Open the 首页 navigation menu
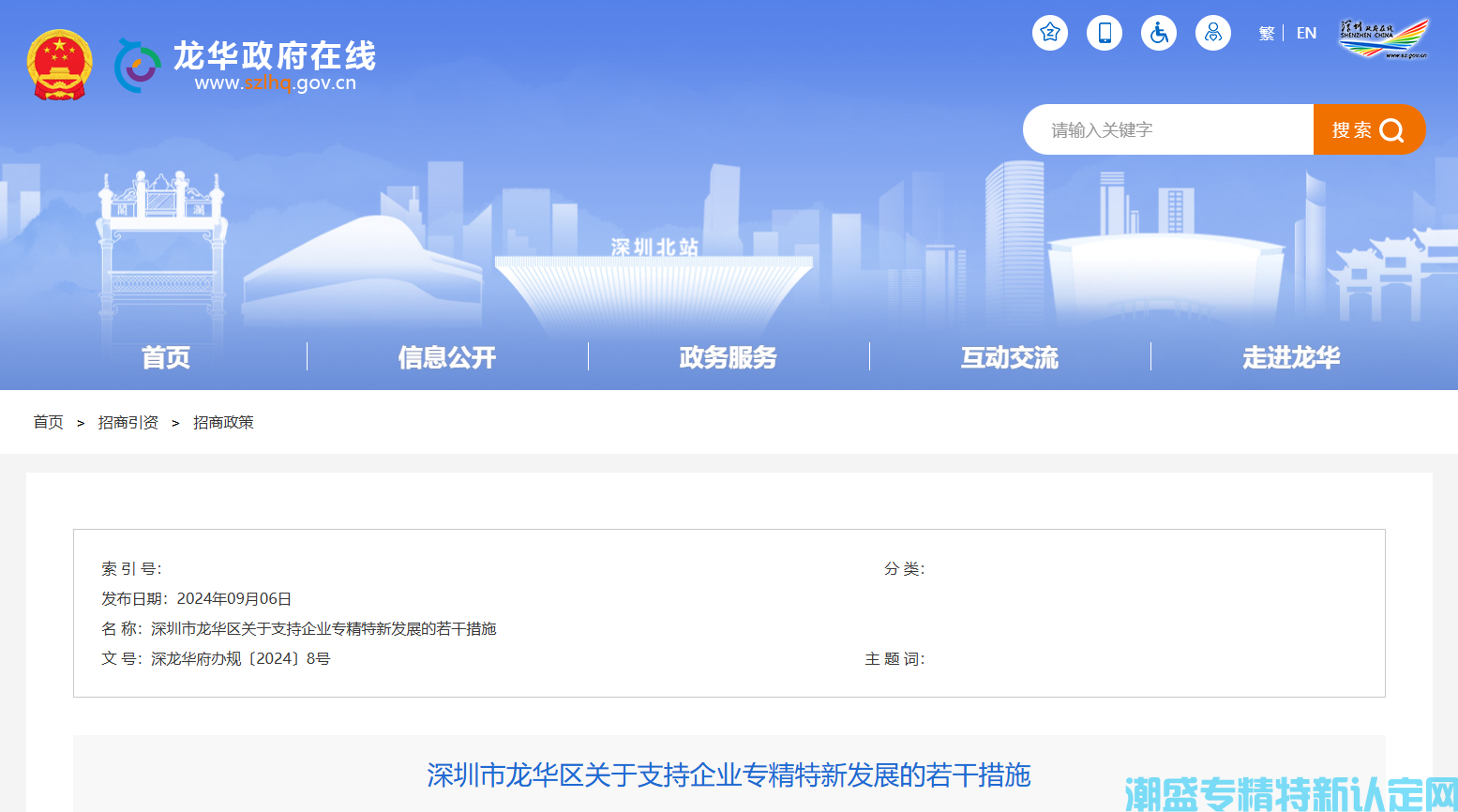 pos(166,357)
